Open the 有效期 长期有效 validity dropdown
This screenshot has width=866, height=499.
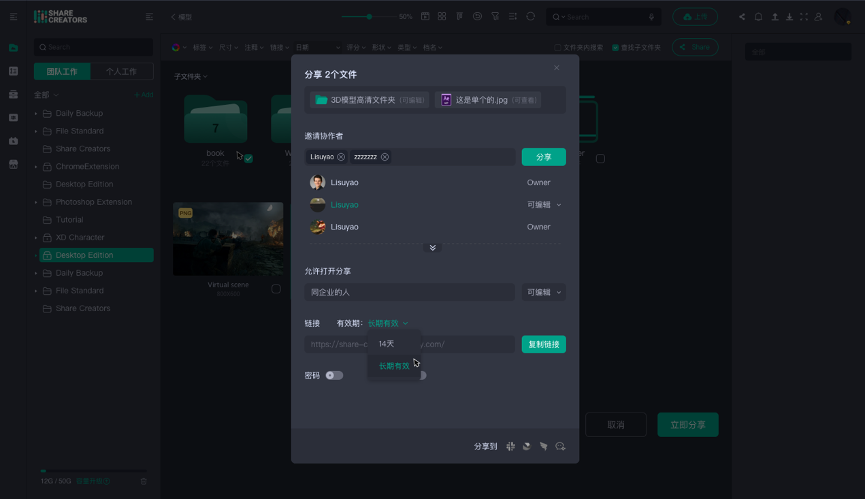[x=388, y=323]
